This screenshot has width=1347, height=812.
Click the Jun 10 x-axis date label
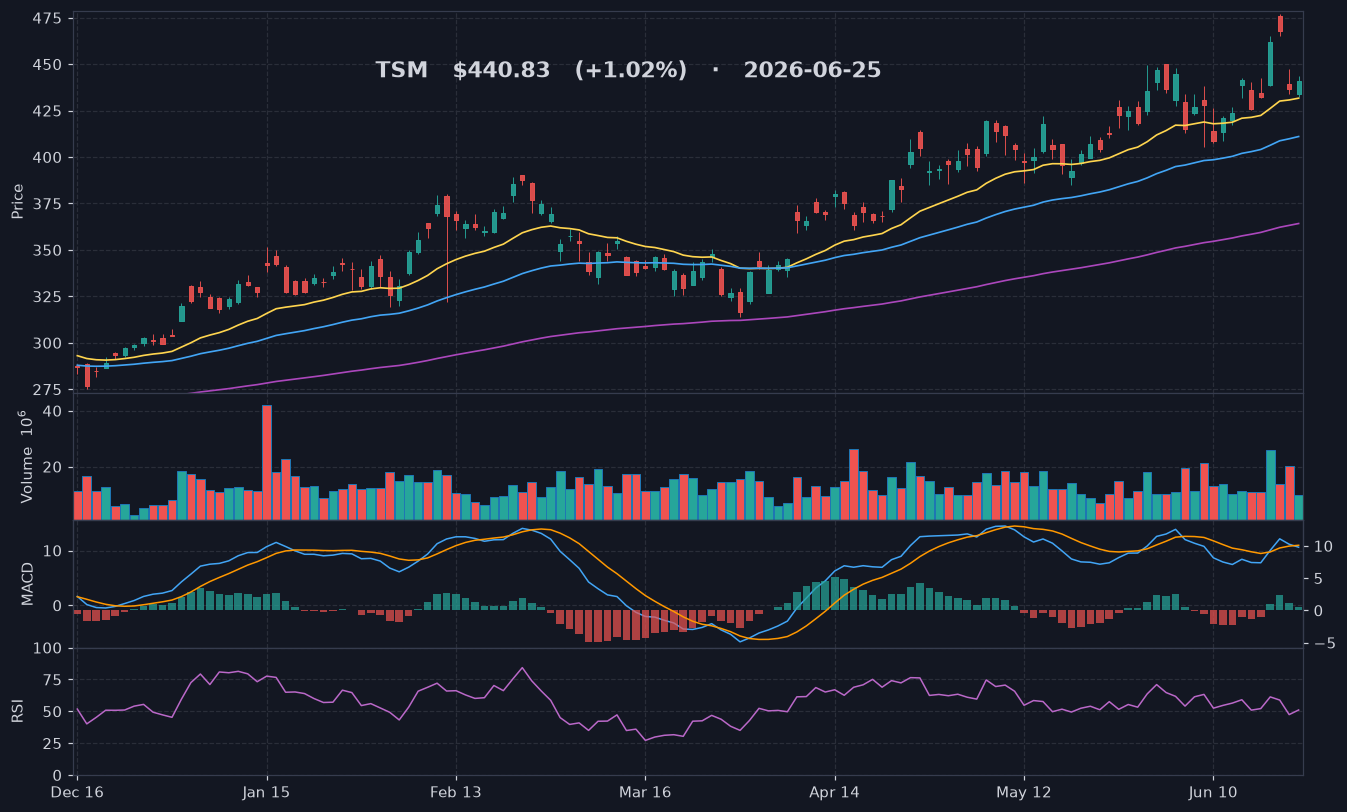coord(1213,792)
